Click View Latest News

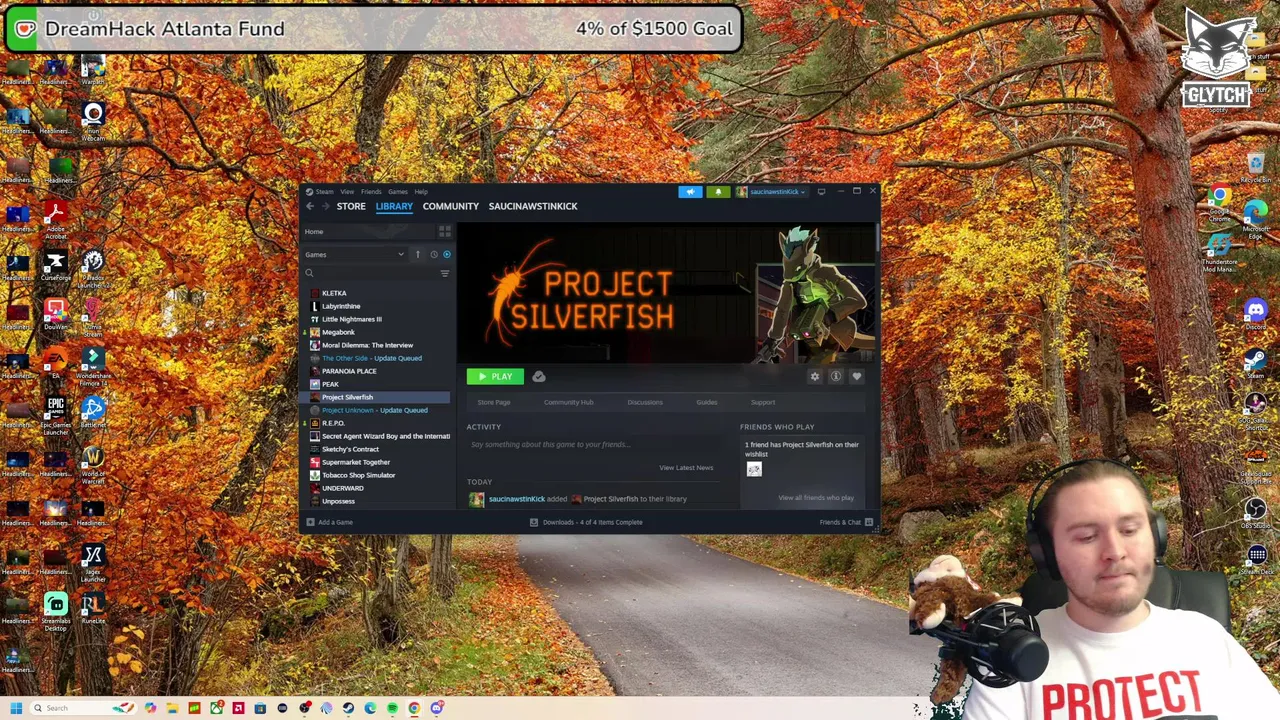click(x=686, y=468)
